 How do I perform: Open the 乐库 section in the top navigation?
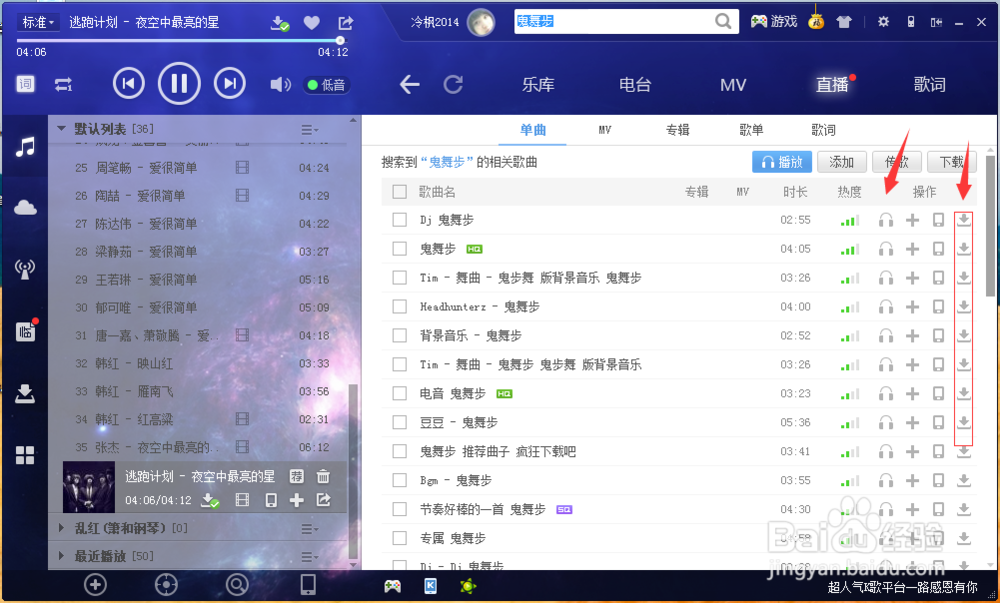pos(538,85)
